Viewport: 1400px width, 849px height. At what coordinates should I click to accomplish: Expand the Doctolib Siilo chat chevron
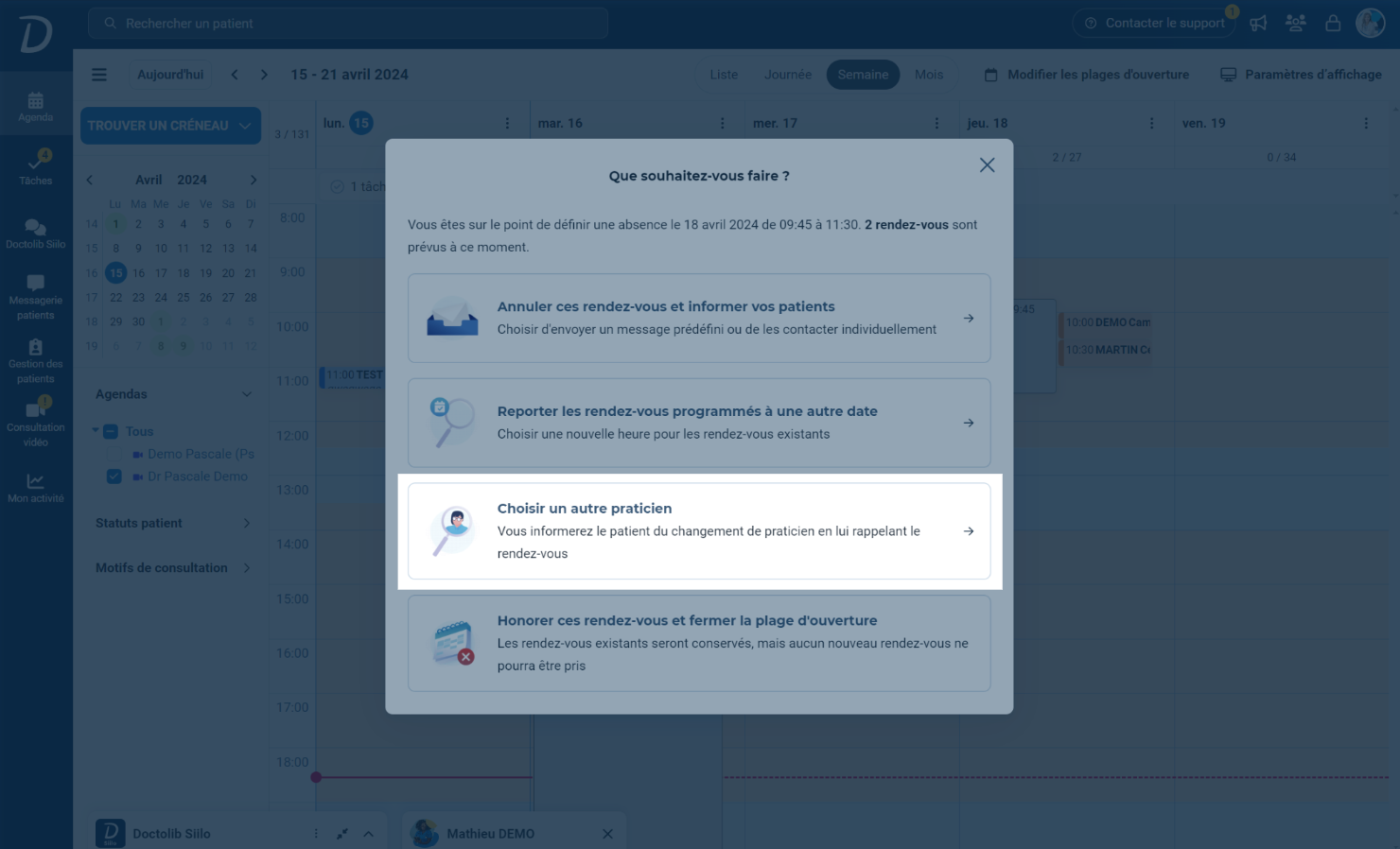coord(369,834)
